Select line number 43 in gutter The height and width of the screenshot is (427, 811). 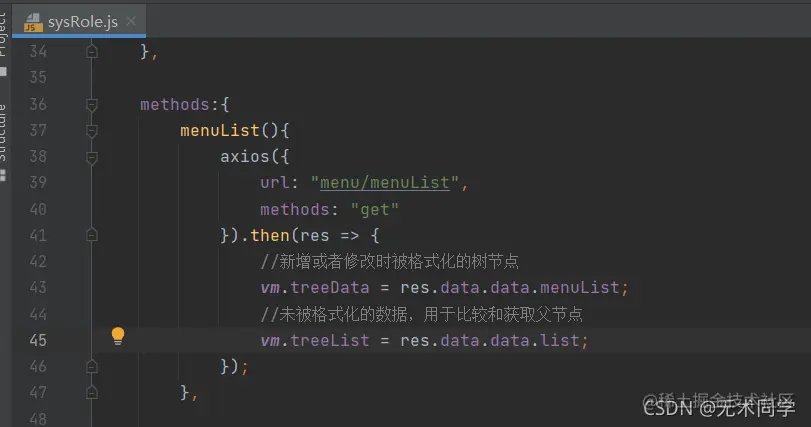click(x=38, y=287)
